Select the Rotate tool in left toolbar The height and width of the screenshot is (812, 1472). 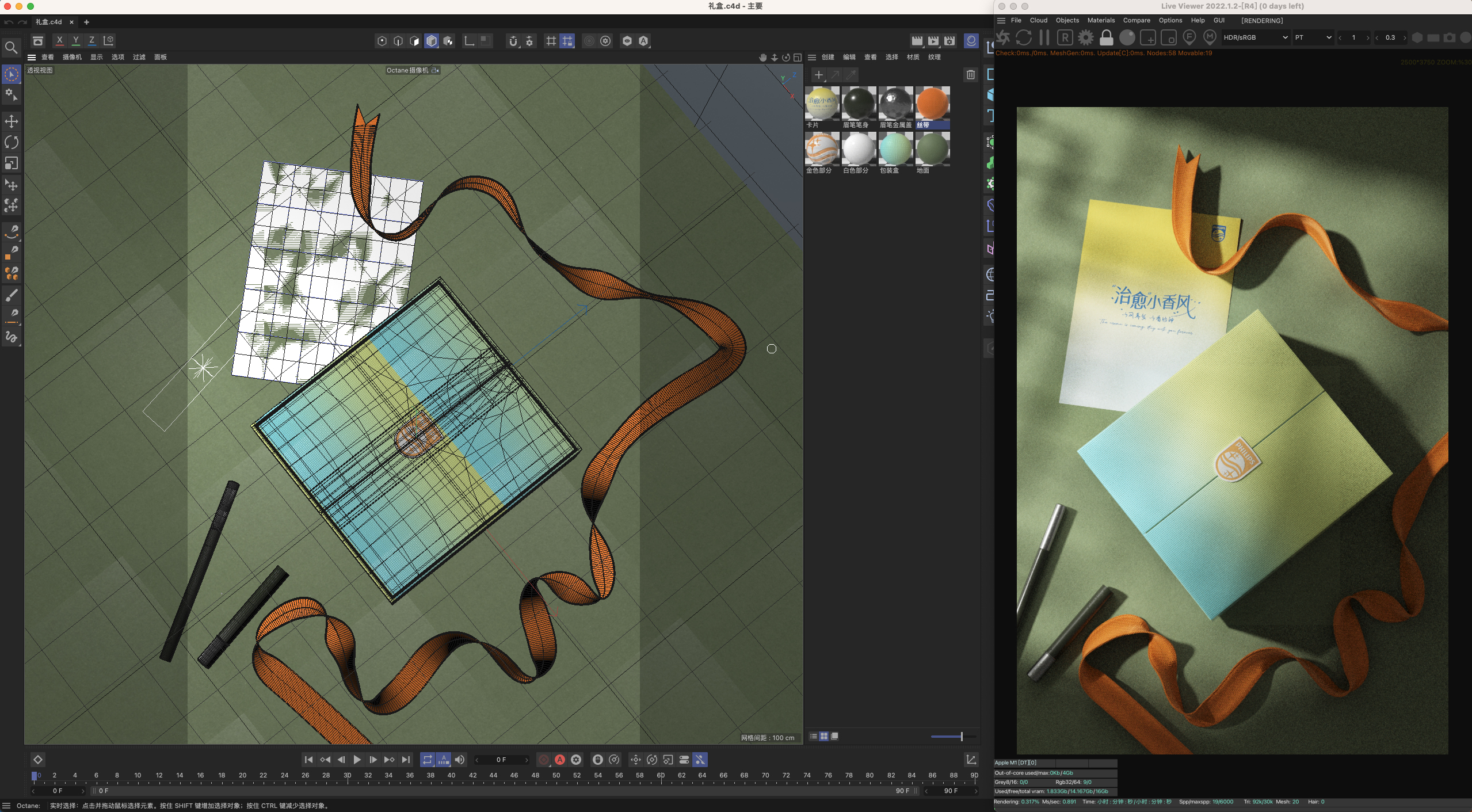[x=11, y=142]
